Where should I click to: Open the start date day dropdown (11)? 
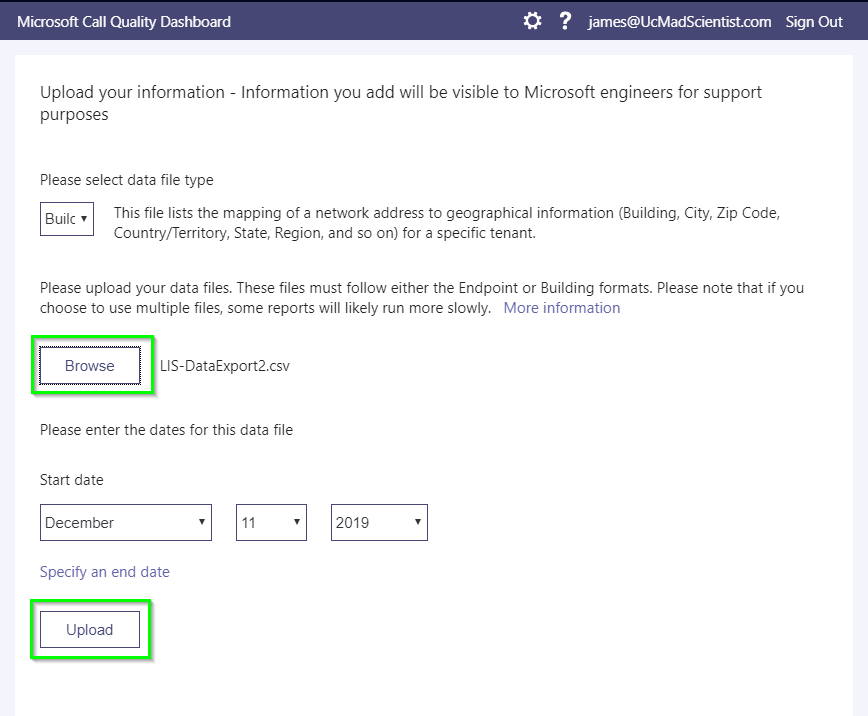(x=271, y=522)
